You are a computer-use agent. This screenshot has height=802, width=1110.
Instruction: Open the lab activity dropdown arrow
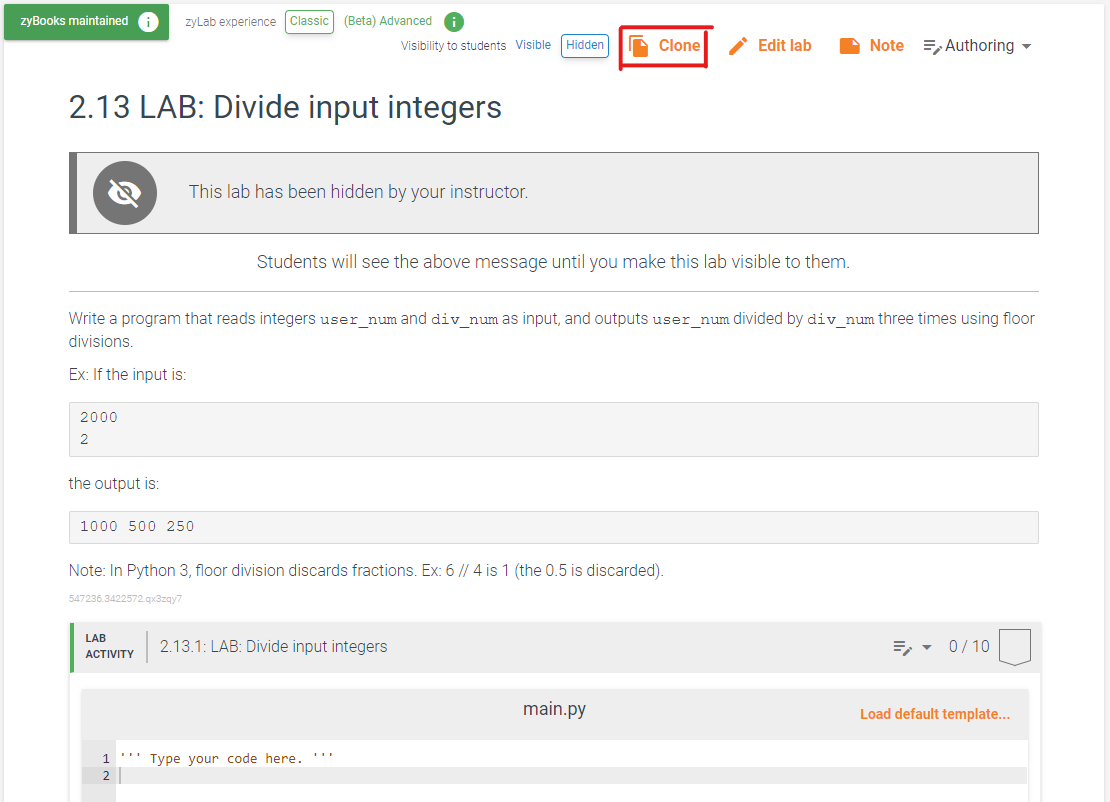pos(927,647)
